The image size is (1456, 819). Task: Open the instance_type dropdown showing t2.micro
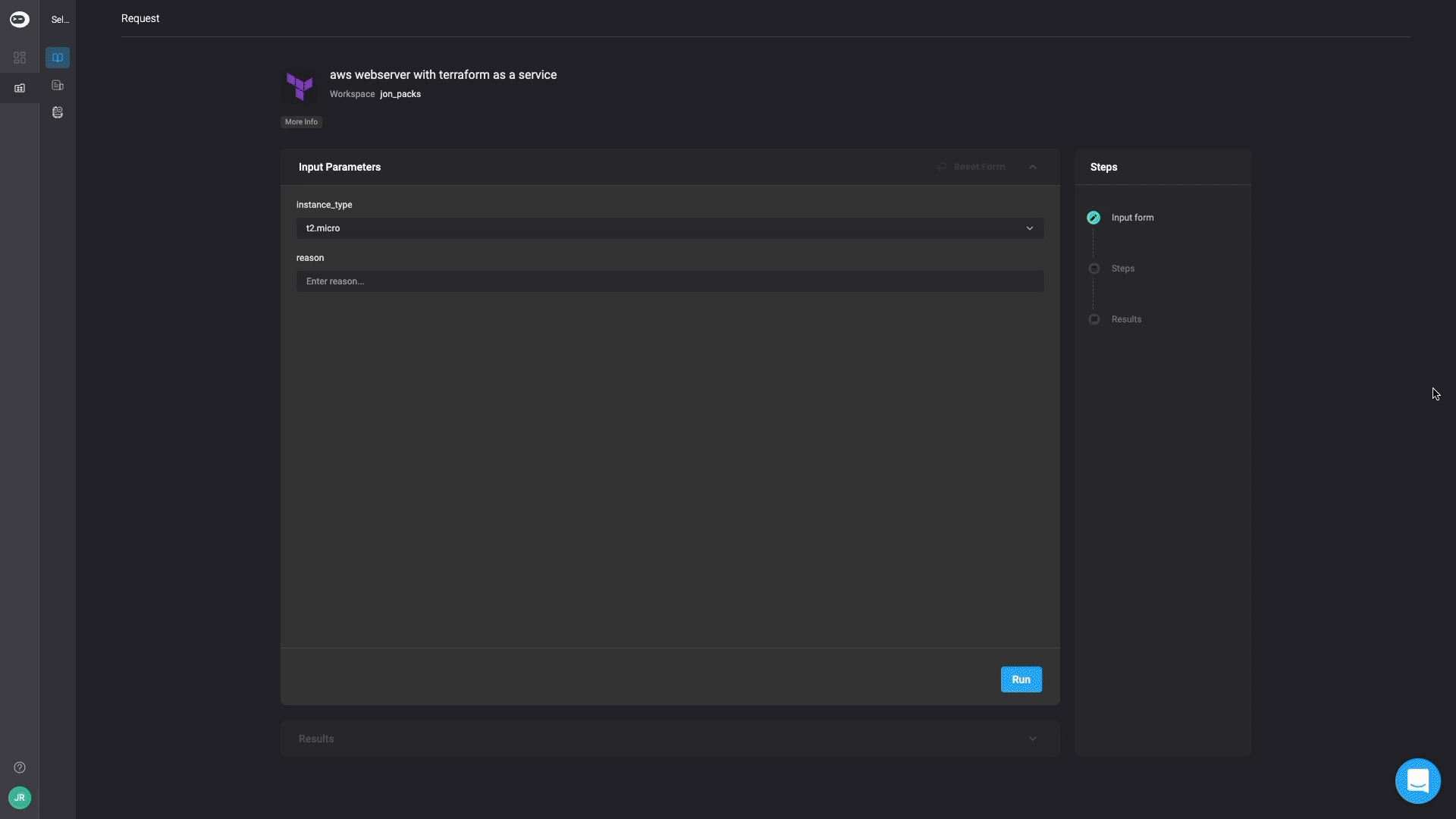(x=670, y=228)
